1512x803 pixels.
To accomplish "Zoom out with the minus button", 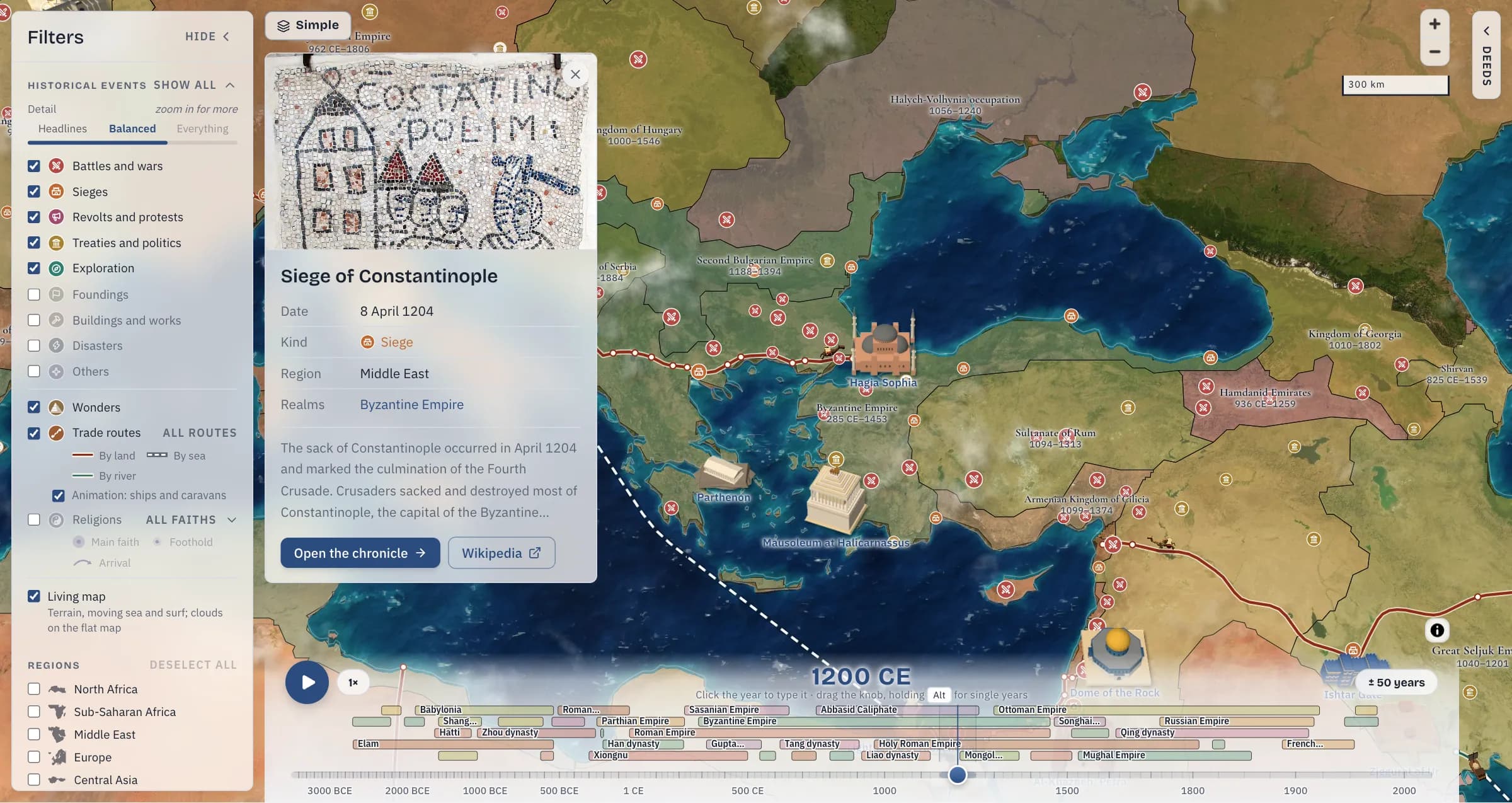I will tap(1435, 52).
